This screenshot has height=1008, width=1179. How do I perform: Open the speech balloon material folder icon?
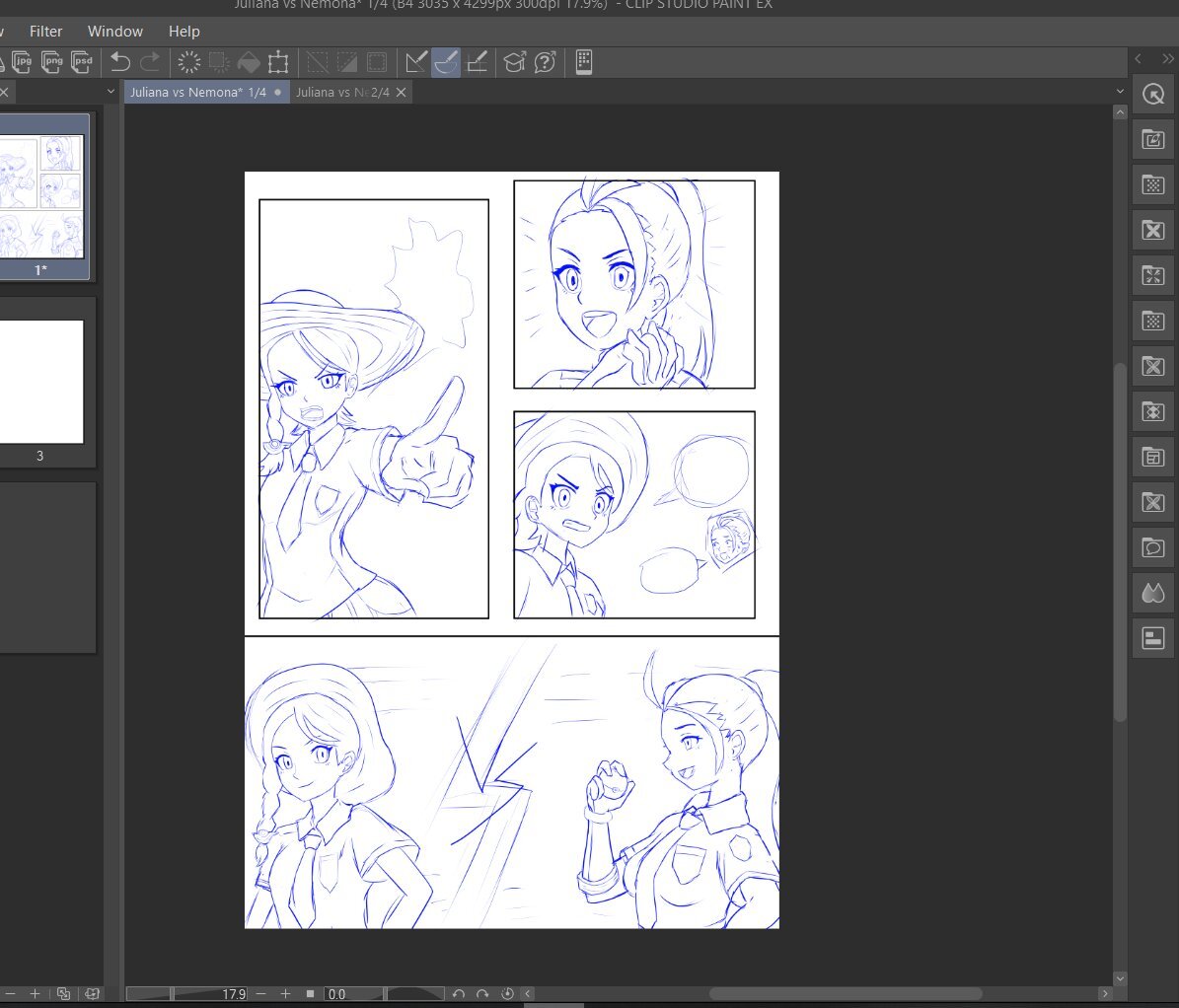tap(1153, 547)
